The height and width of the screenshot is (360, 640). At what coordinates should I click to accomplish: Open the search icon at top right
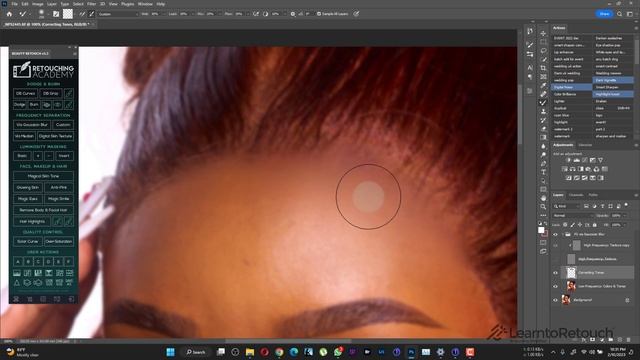coord(620,14)
